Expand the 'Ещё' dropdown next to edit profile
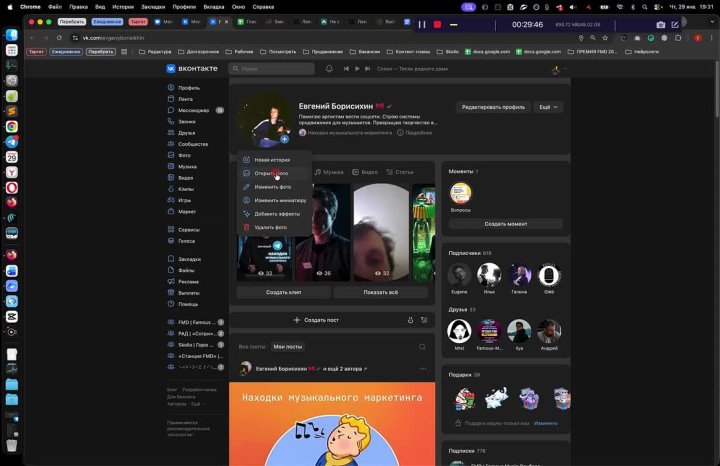Viewport: 720px width, 466px height. click(548, 107)
